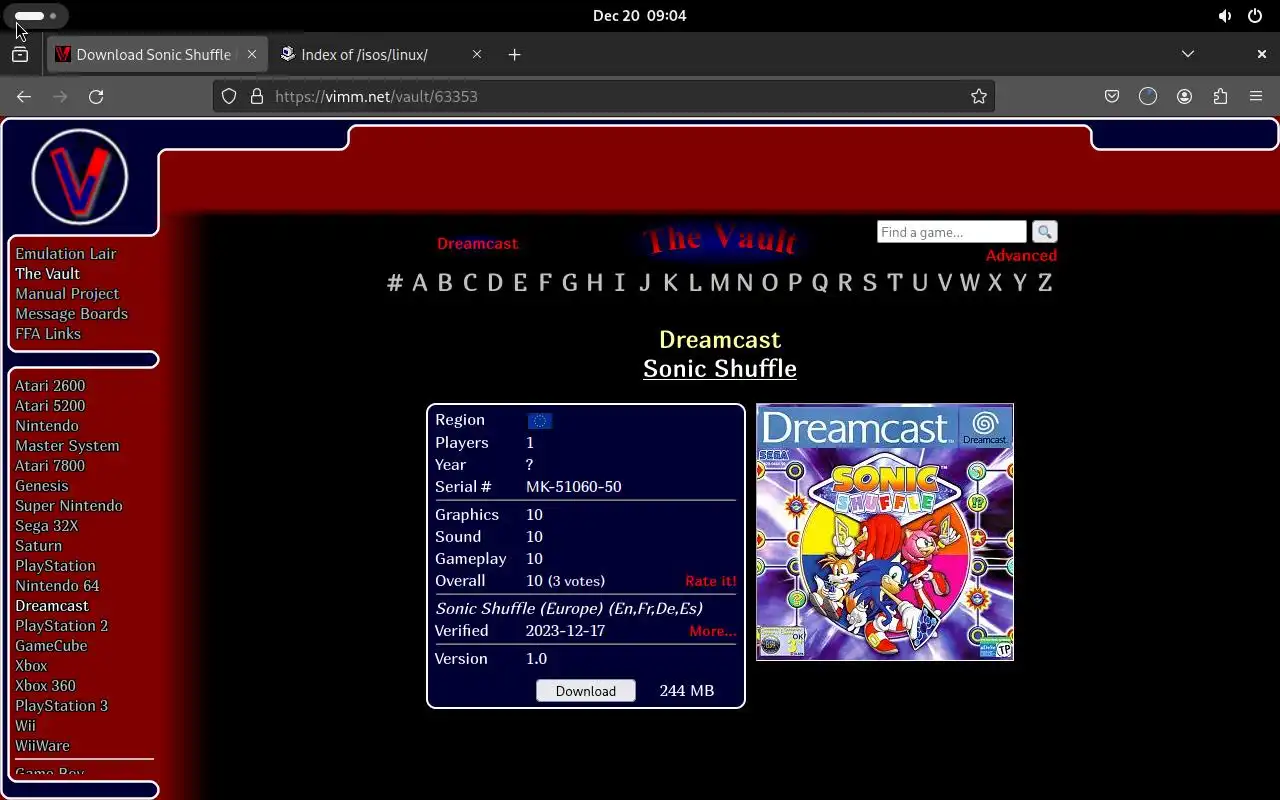The height and width of the screenshot is (800, 1280).
Task: Expand the list all tabs chevron
Action: pyautogui.click(x=1188, y=54)
